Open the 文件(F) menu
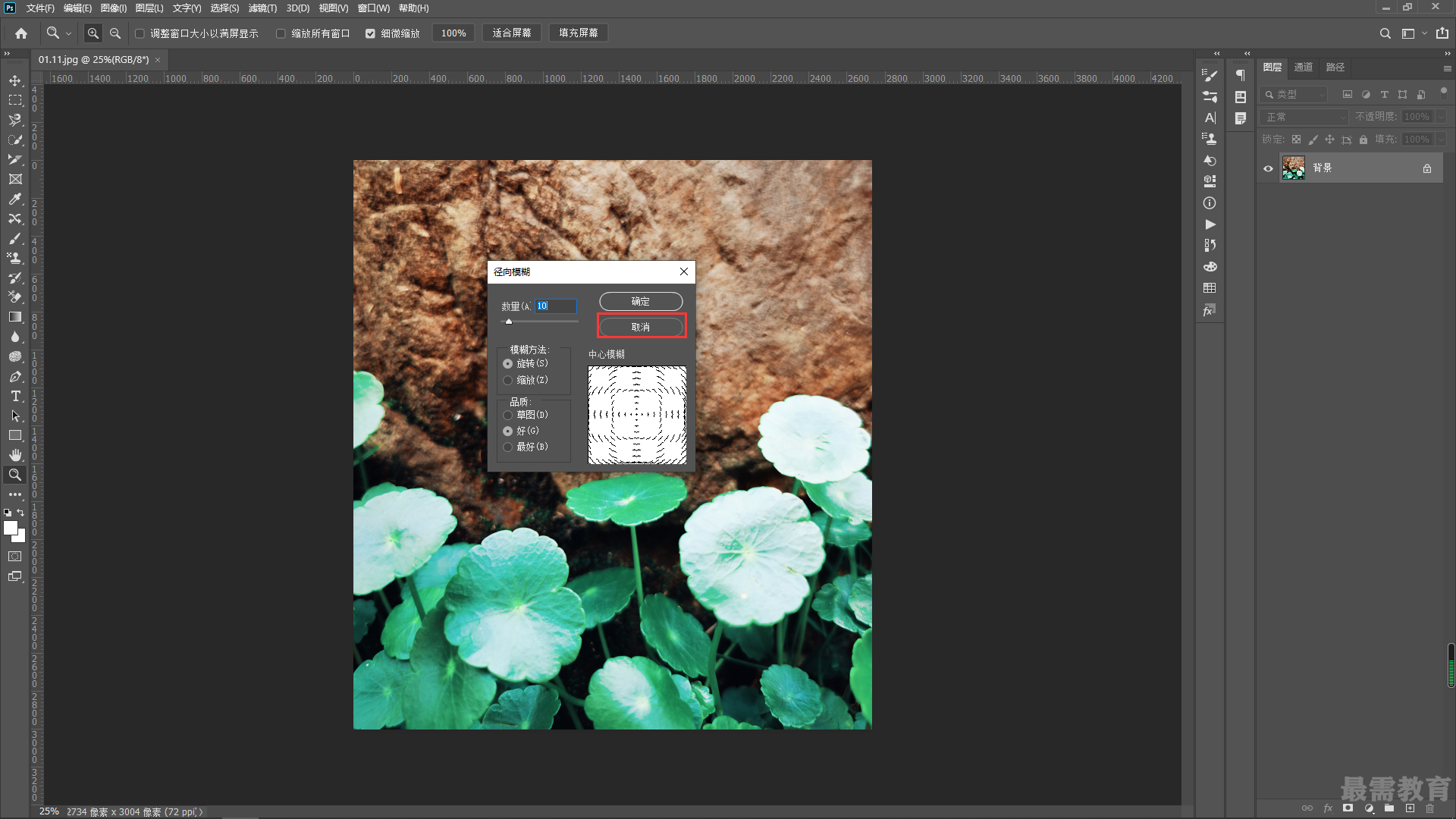The height and width of the screenshot is (819, 1456). coord(40,8)
